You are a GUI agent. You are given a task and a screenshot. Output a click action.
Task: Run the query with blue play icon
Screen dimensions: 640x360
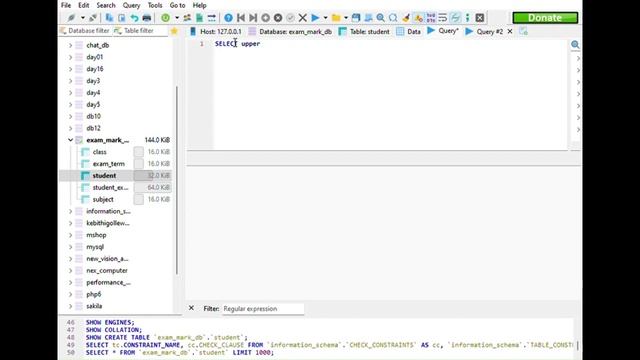click(315, 18)
